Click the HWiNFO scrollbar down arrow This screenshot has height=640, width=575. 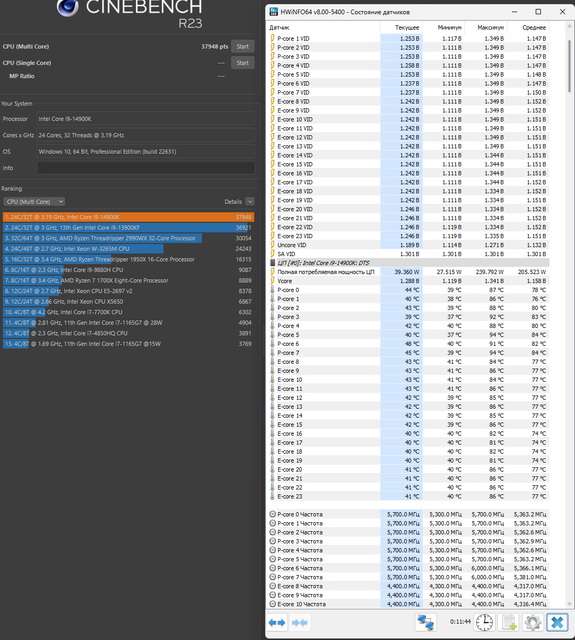click(569, 604)
